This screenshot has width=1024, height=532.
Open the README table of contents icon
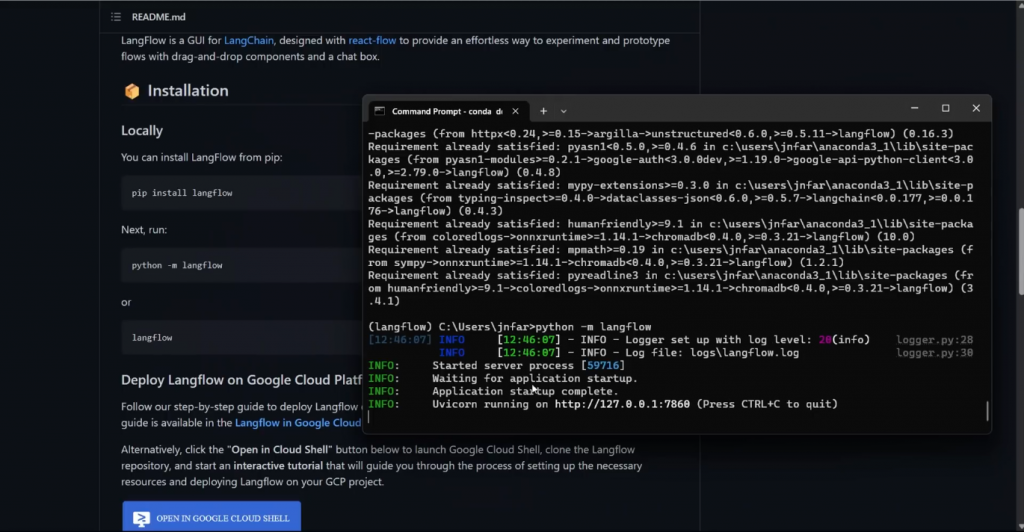pyautogui.click(x=116, y=17)
